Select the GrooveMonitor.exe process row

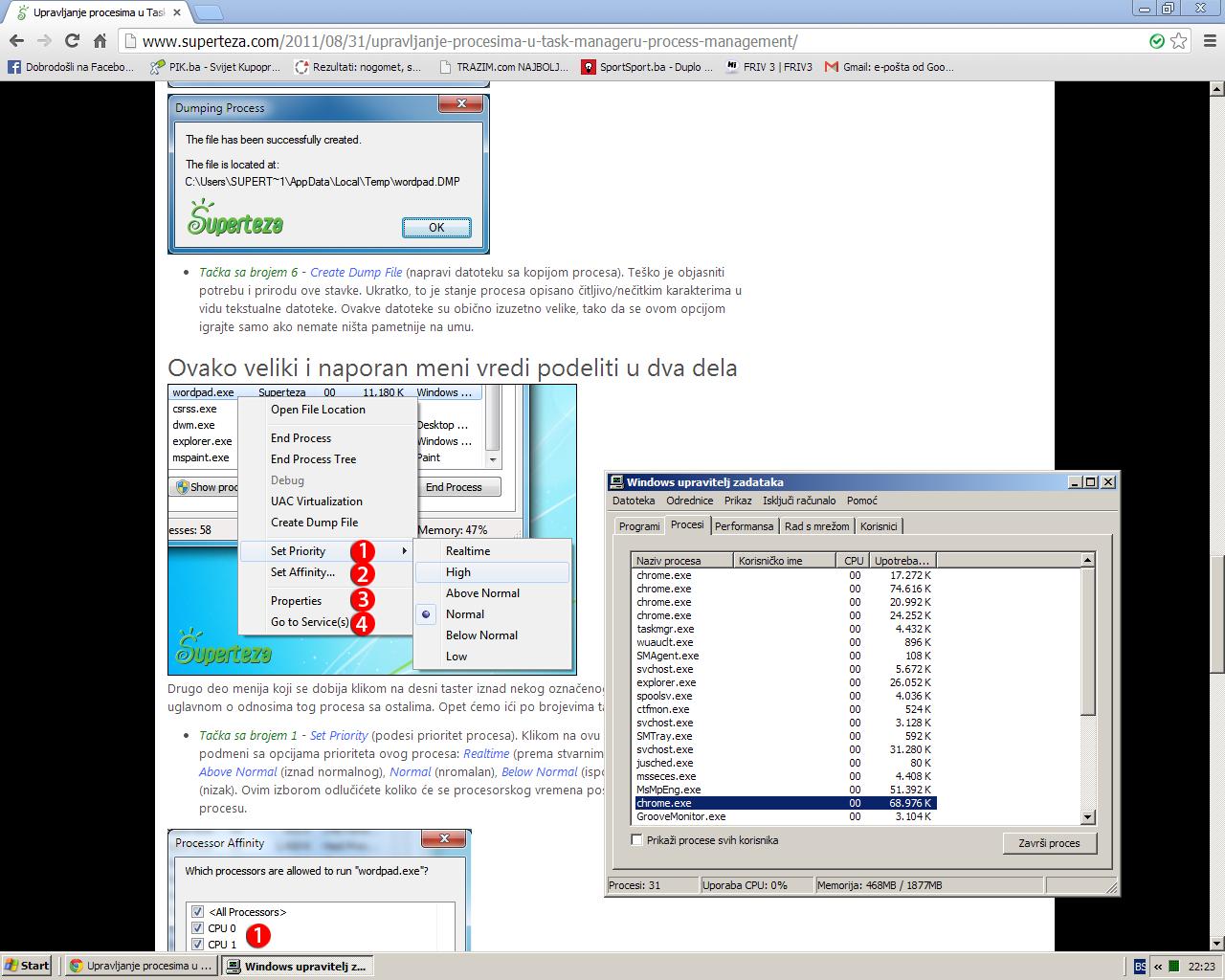click(785, 816)
